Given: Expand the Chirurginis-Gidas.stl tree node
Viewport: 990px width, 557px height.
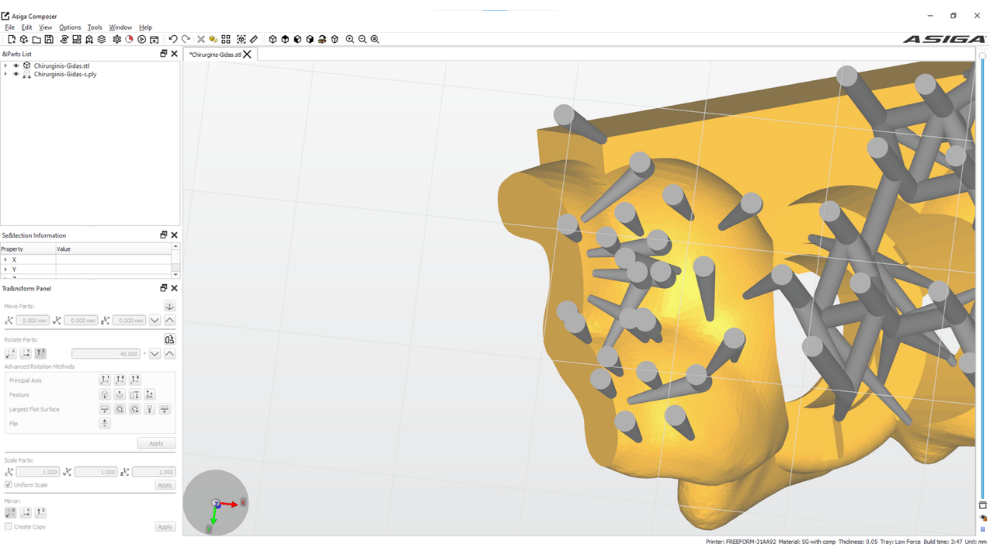Looking at the screenshot, I should [6, 66].
